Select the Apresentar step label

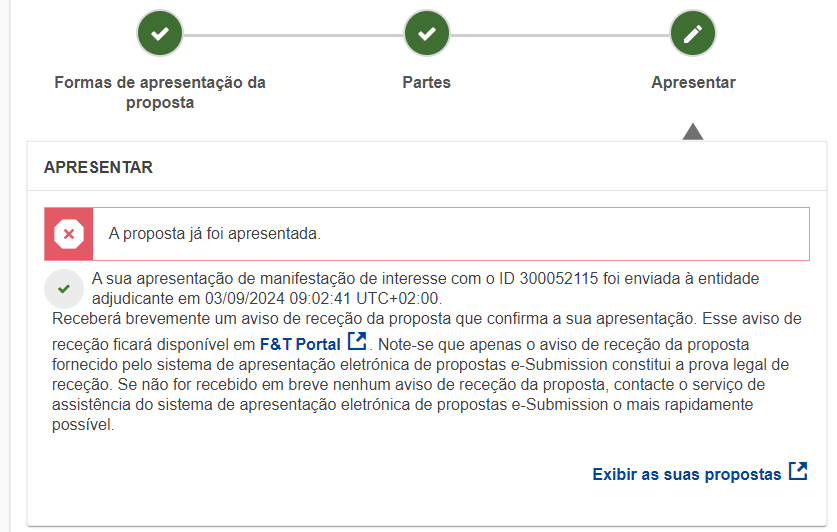point(693,82)
